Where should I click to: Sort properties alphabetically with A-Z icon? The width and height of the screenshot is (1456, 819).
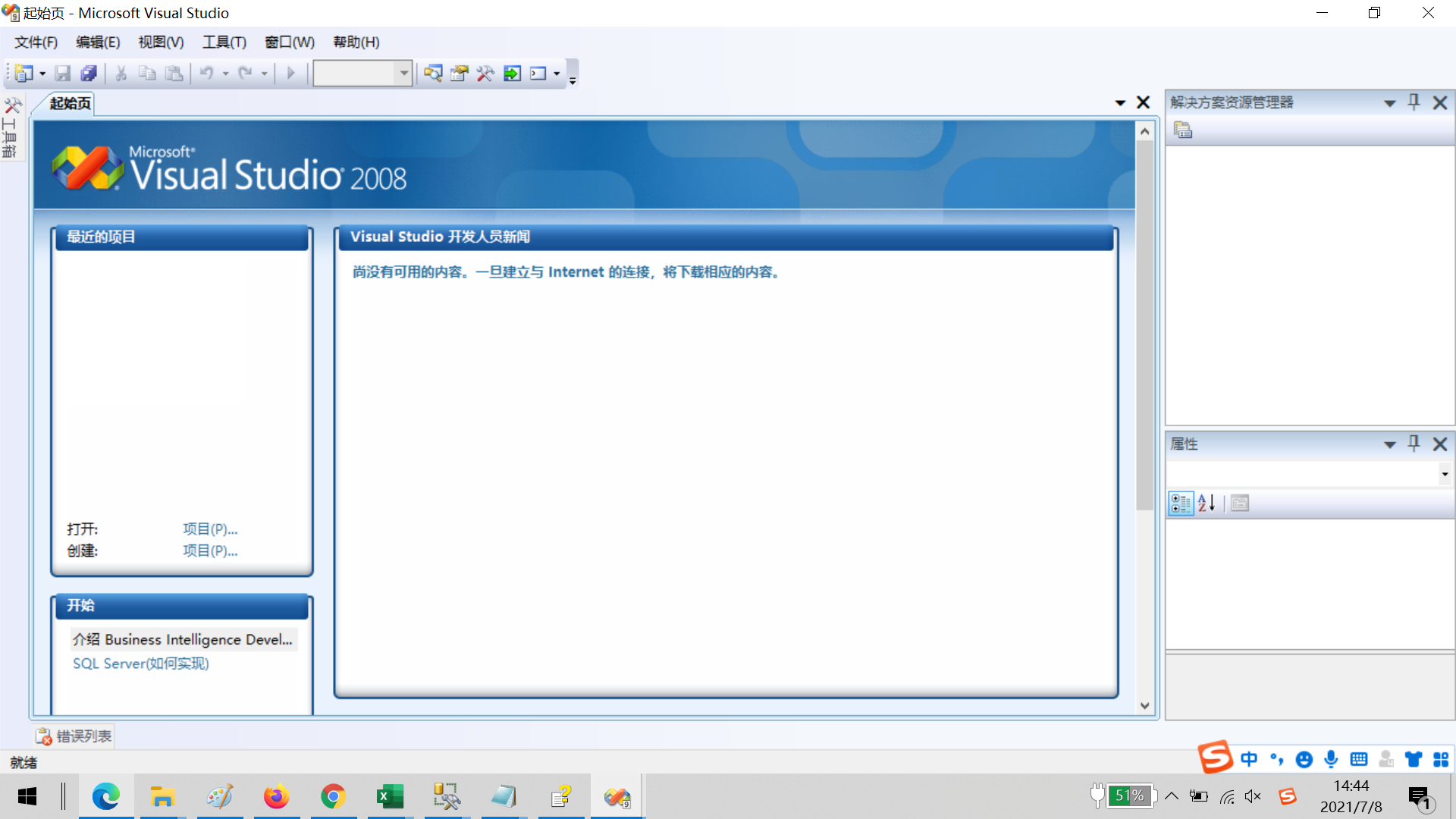click(1207, 504)
